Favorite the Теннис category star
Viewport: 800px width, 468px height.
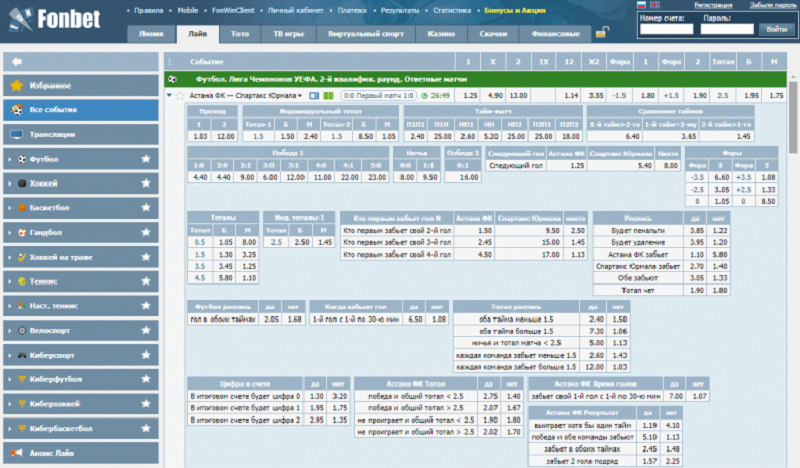pos(146,281)
